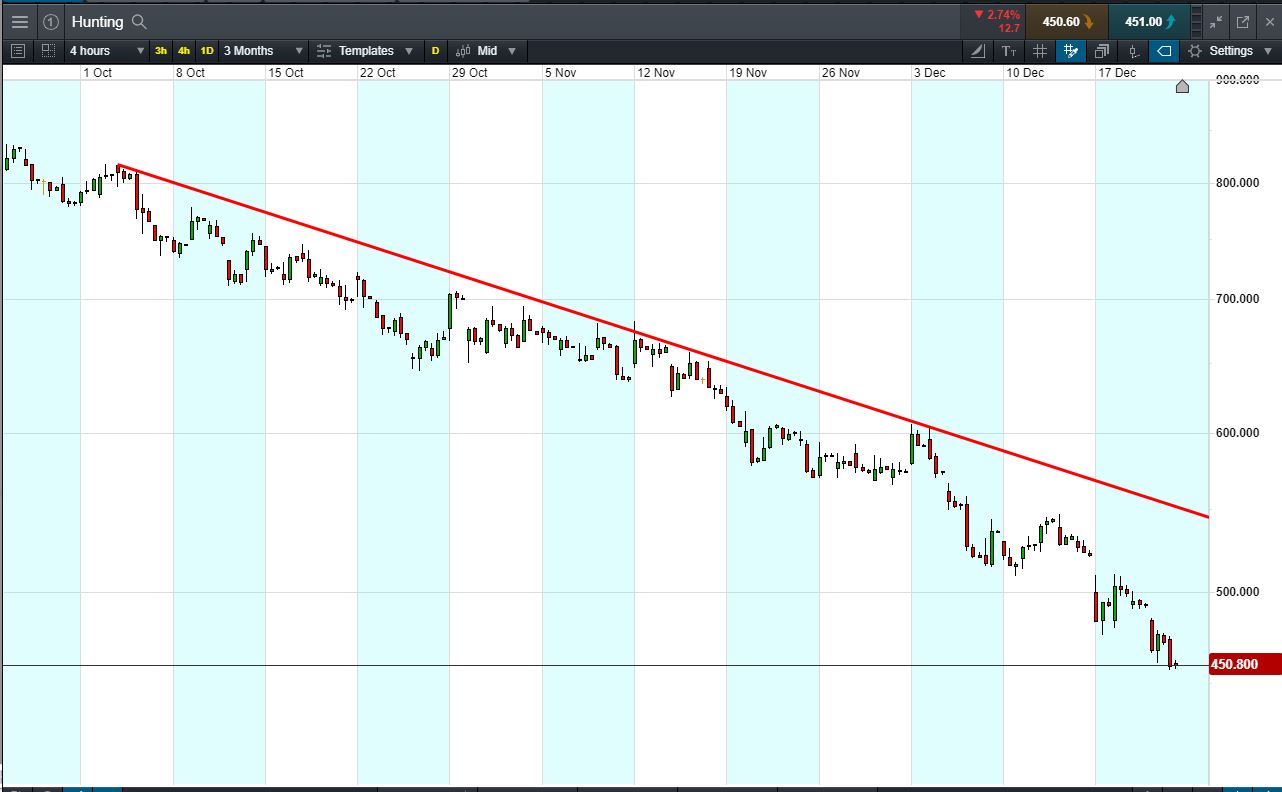Click the 26 Nov date label
The width and height of the screenshot is (1282, 792).
[841, 73]
